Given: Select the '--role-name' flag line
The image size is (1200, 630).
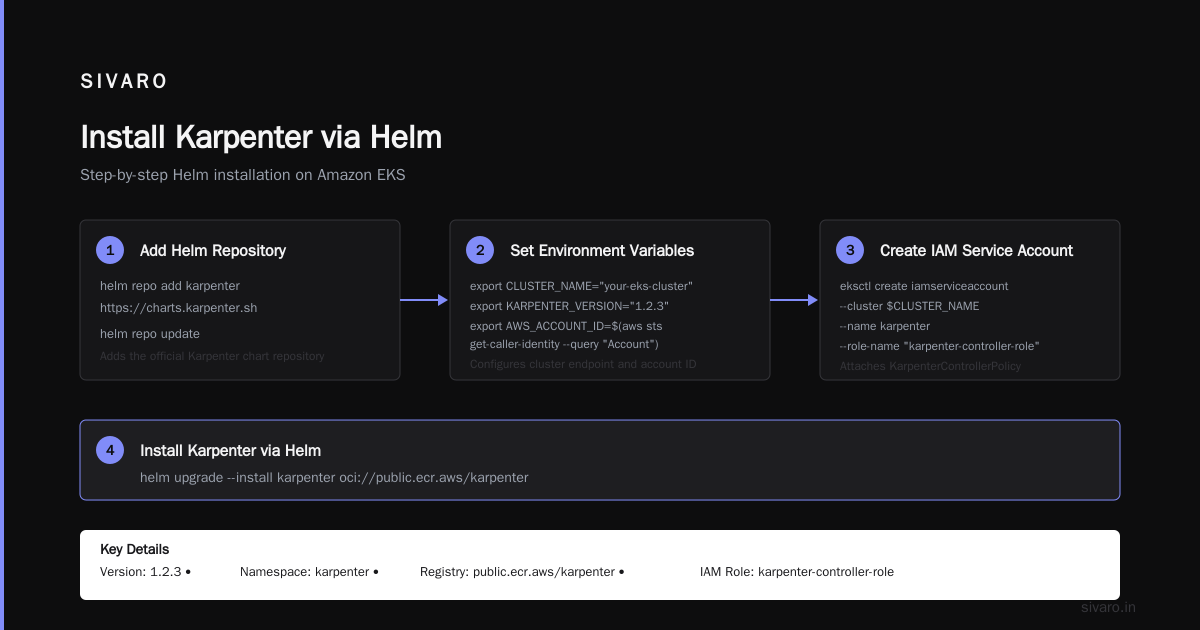Looking at the screenshot, I should (x=940, y=346).
